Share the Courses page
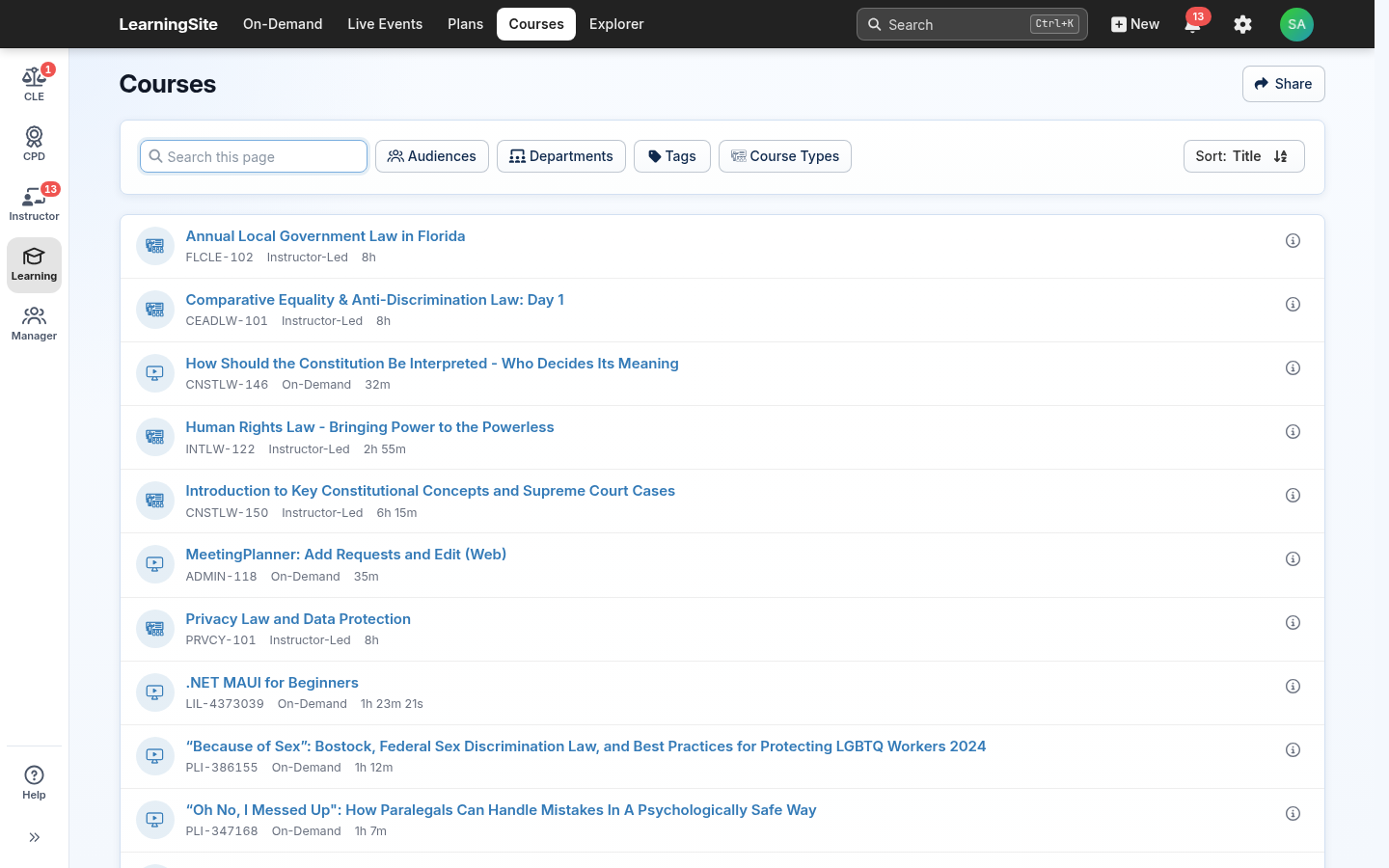1389x868 pixels. [1283, 84]
